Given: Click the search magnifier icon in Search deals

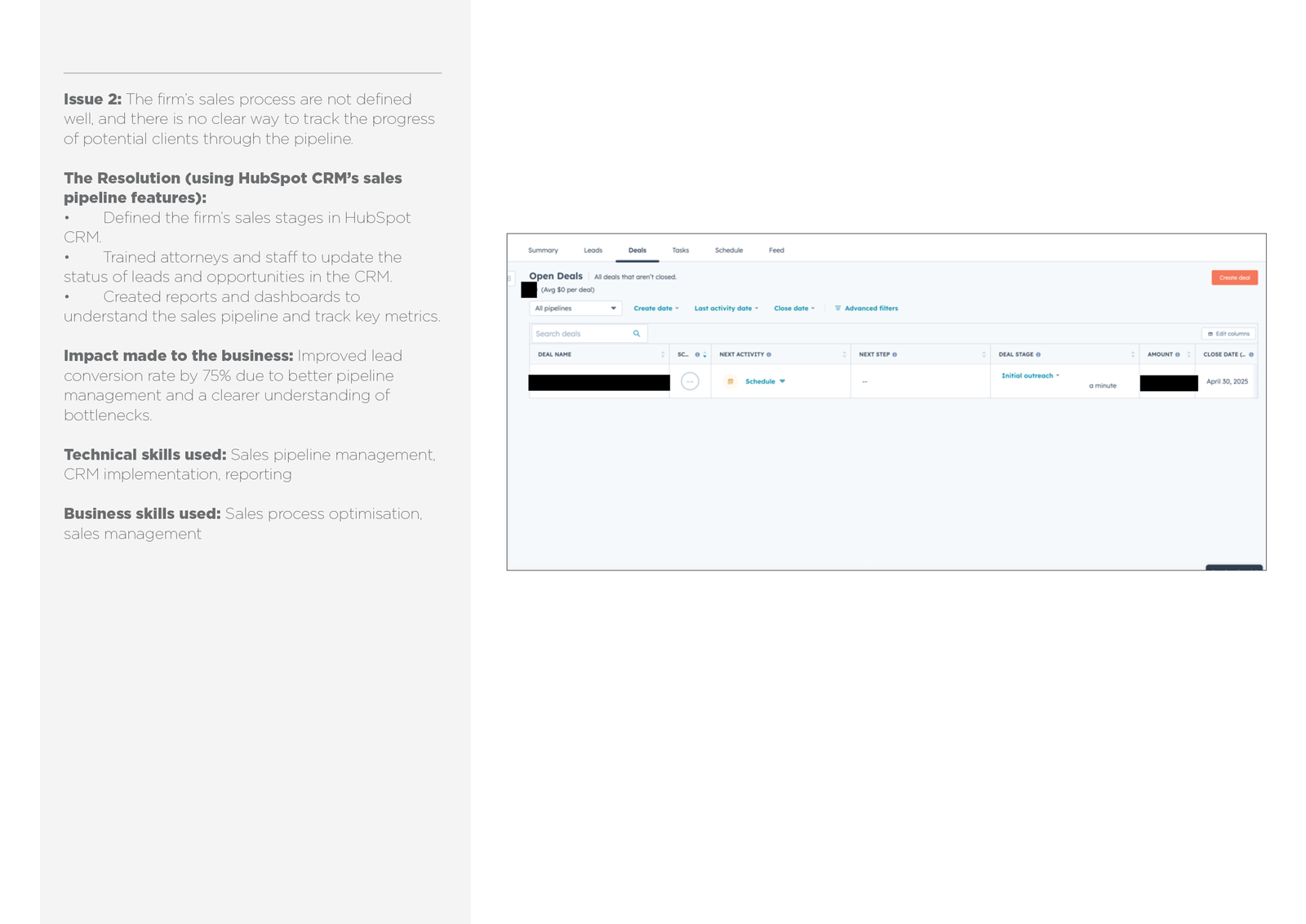Looking at the screenshot, I should [x=637, y=334].
